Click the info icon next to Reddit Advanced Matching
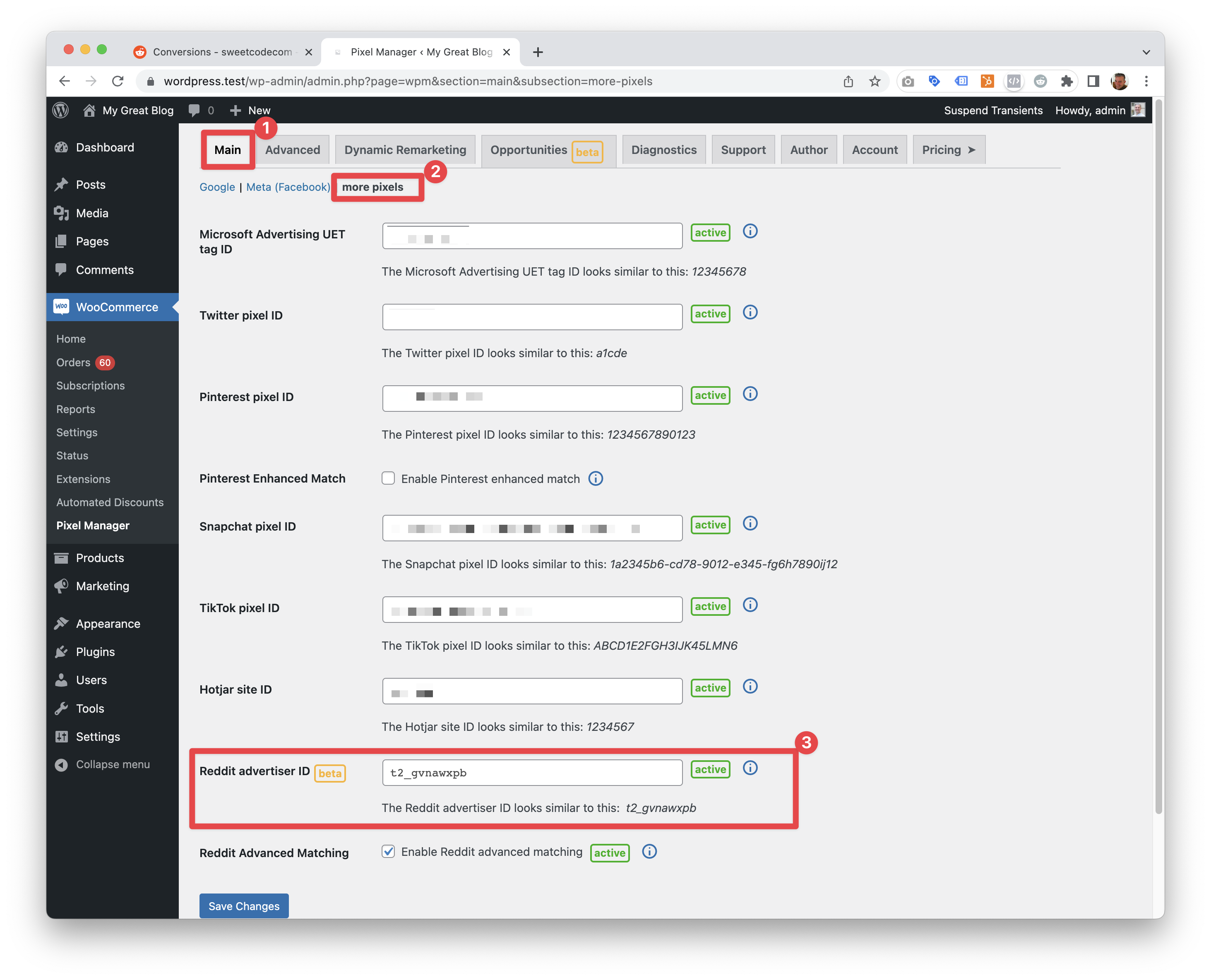The width and height of the screenshot is (1211, 980). point(648,852)
